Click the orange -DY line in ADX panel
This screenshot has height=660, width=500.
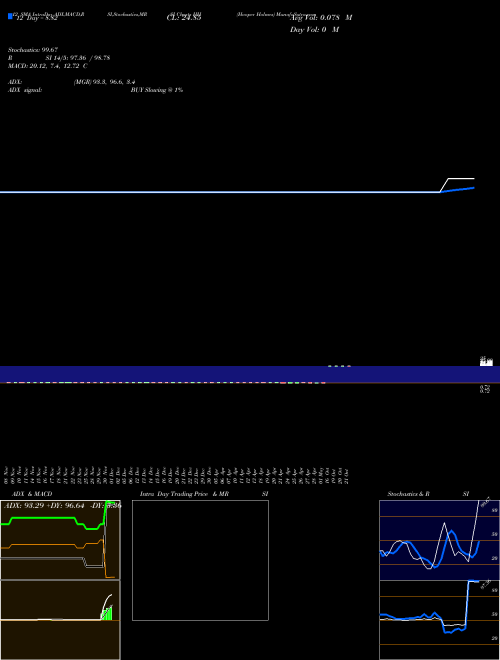pyautogui.click(x=42, y=545)
